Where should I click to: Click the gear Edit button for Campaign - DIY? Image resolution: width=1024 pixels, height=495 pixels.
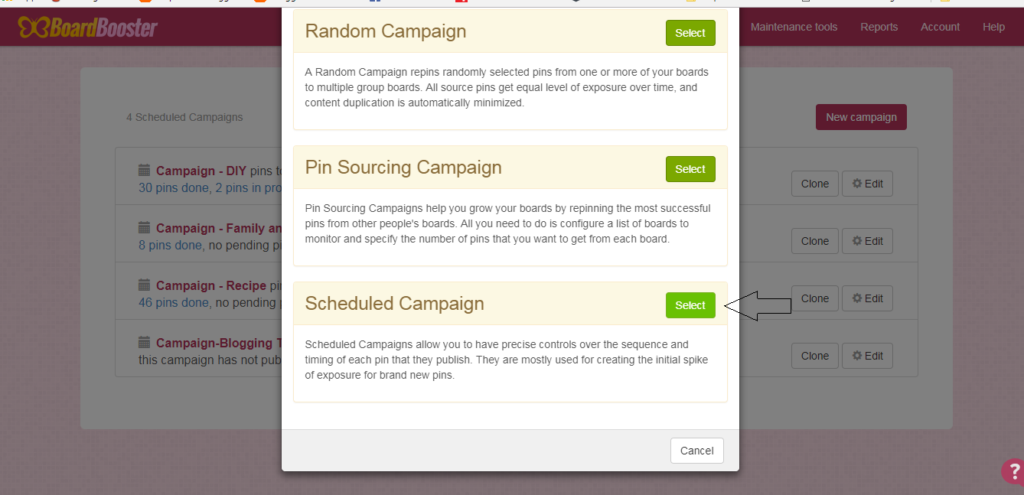[867, 184]
